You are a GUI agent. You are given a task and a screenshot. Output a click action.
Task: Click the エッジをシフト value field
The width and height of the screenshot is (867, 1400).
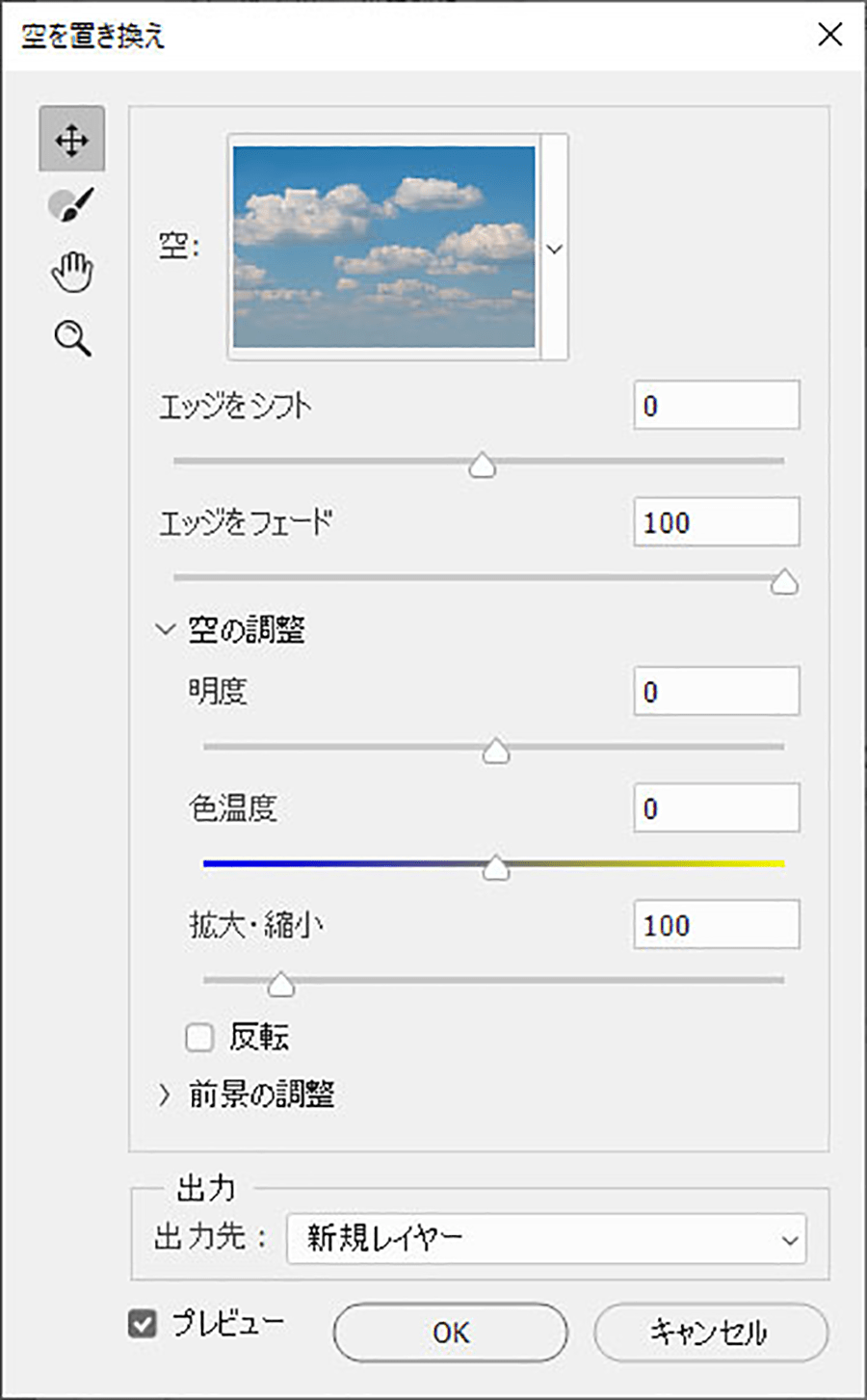(x=716, y=406)
